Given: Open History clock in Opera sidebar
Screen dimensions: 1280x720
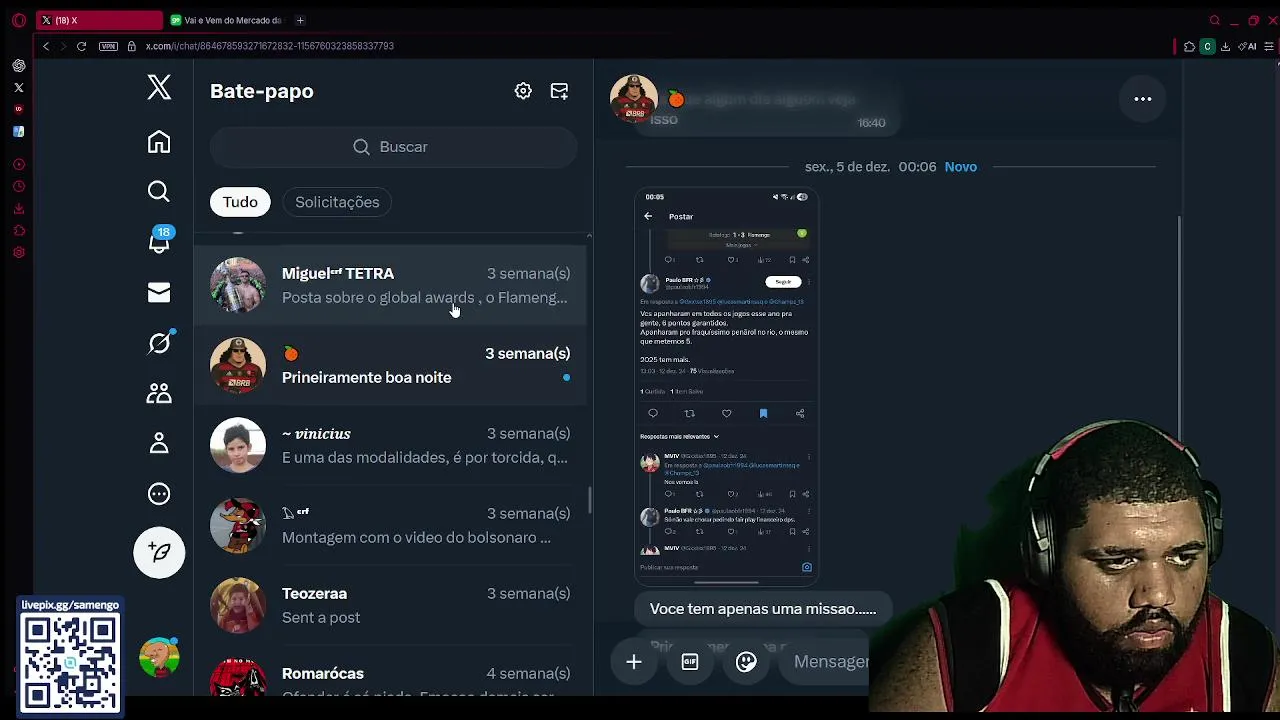Looking at the screenshot, I should (x=19, y=187).
